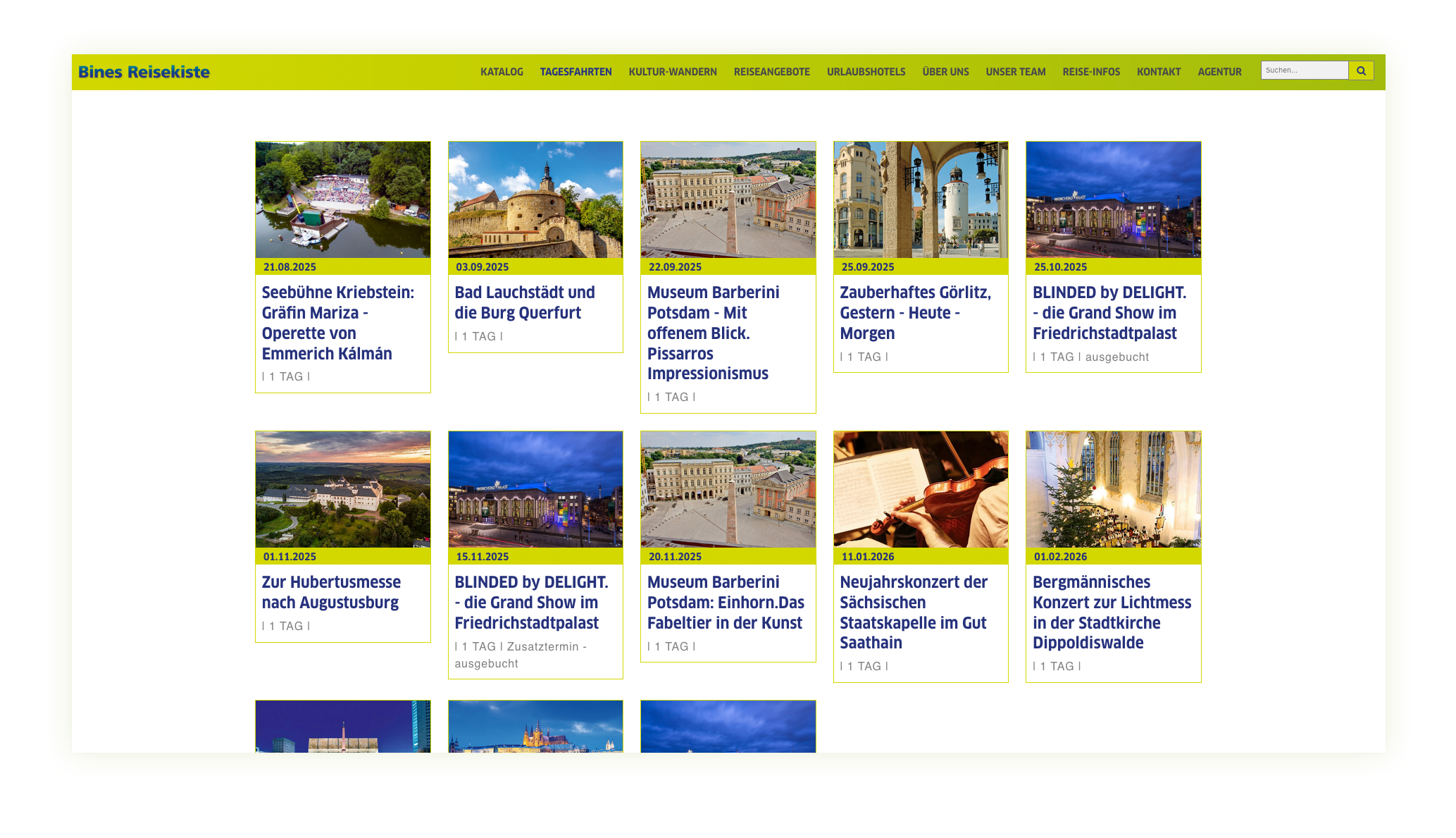Click the Bines Reisekiste logo
Viewport: 1456px width, 838px height.
(x=144, y=72)
